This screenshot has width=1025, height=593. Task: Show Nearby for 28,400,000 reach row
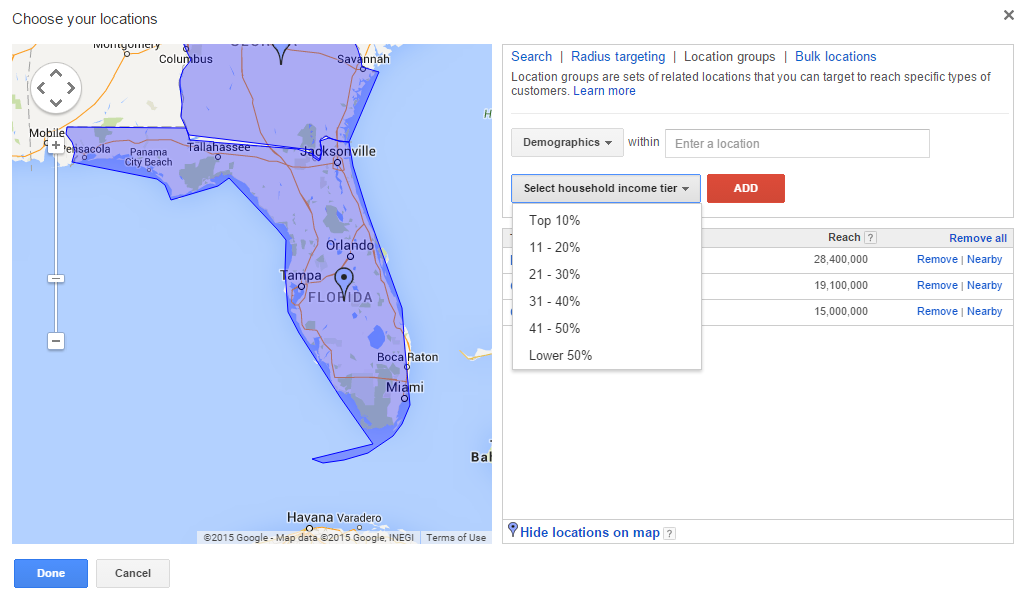click(x=984, y=259)
